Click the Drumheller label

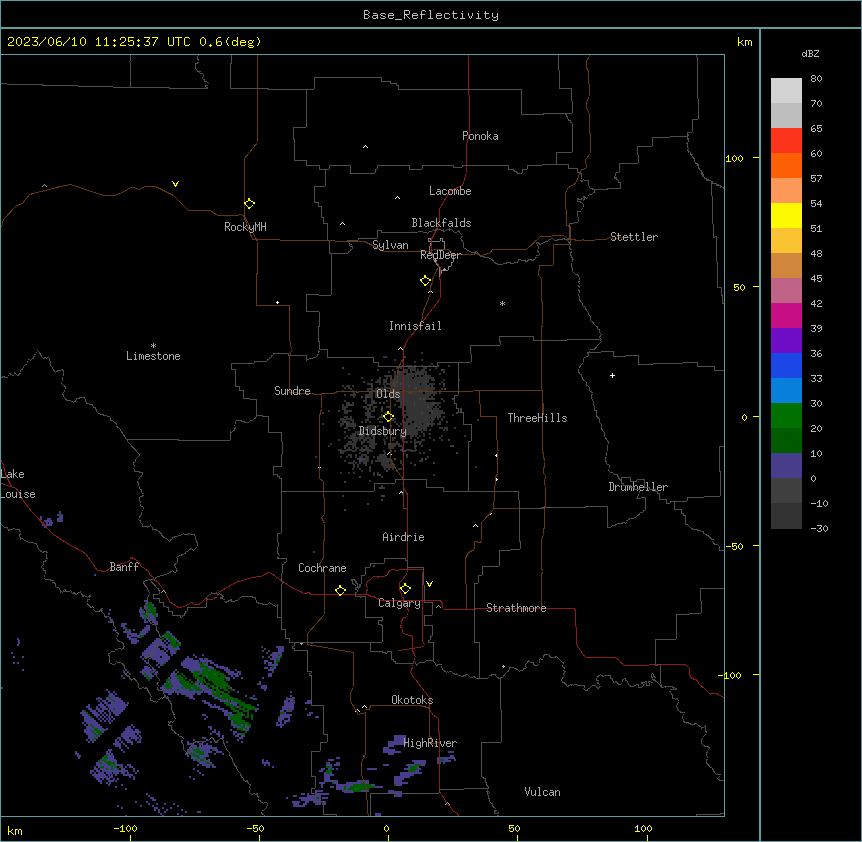[x=638, y=487]
